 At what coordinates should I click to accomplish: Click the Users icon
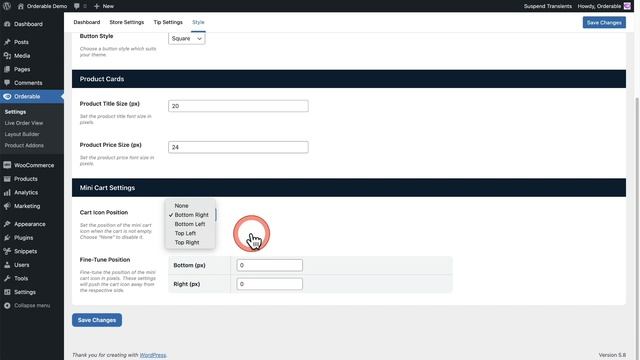tap(7, 265)
